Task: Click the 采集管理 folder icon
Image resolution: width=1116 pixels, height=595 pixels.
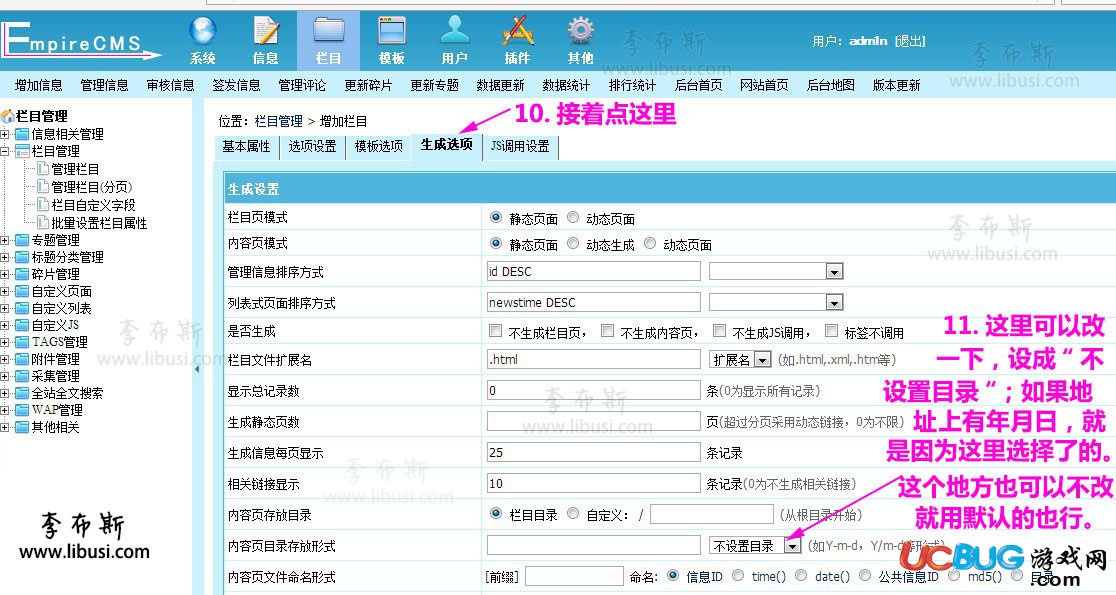Action: (22, 376)
